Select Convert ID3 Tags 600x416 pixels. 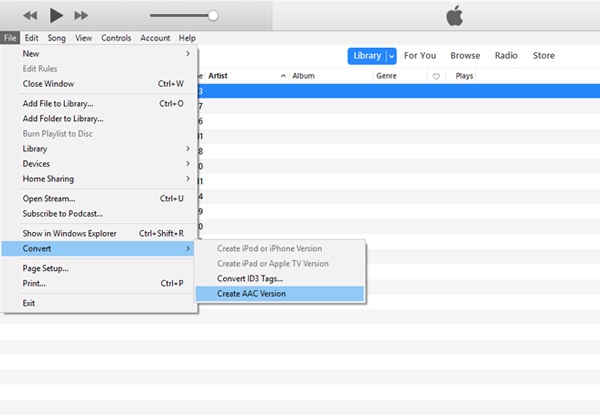point(280,279)
